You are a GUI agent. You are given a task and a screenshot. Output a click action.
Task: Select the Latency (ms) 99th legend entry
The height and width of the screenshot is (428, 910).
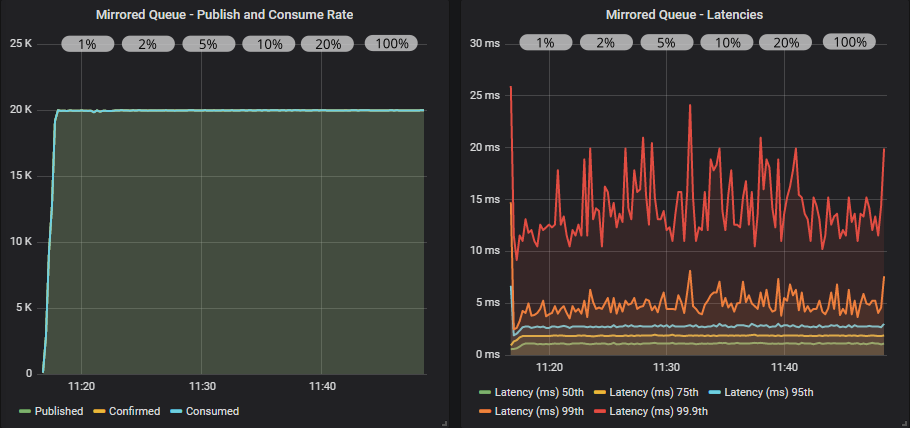(537, 411)
